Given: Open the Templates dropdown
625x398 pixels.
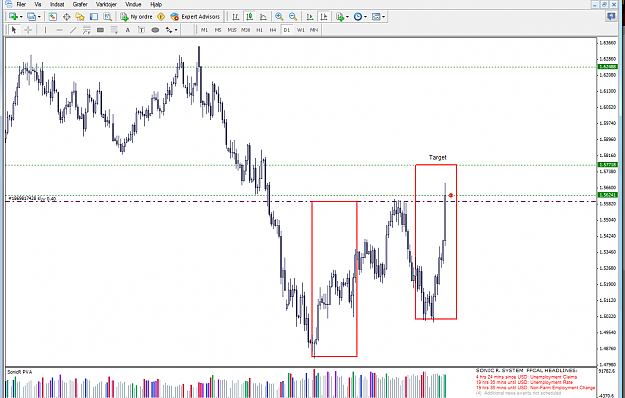Looking at the screenshot, I should click(x=379, y=17).
